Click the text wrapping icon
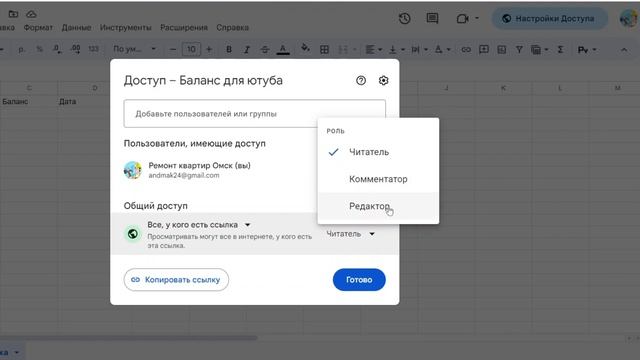This screenshot has height=360, width=640. pyautogui.click(x=416, y=49)
